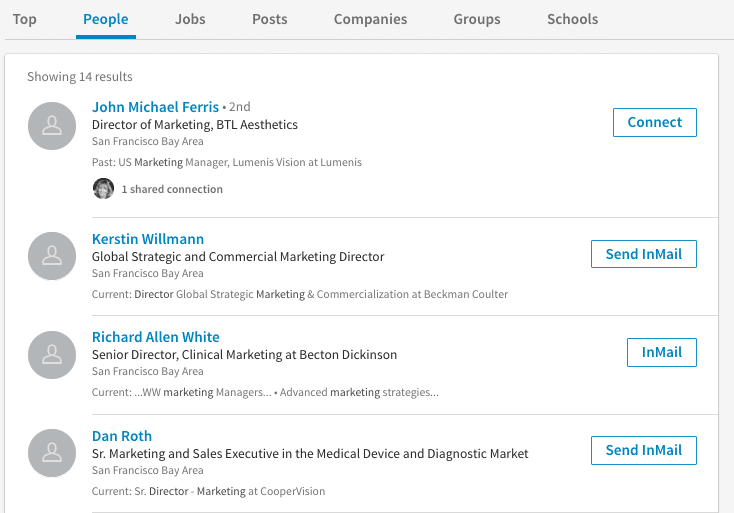The image size is (734, 513).
Task: Visit Richard Allen White's profile link
Action: 155,337
